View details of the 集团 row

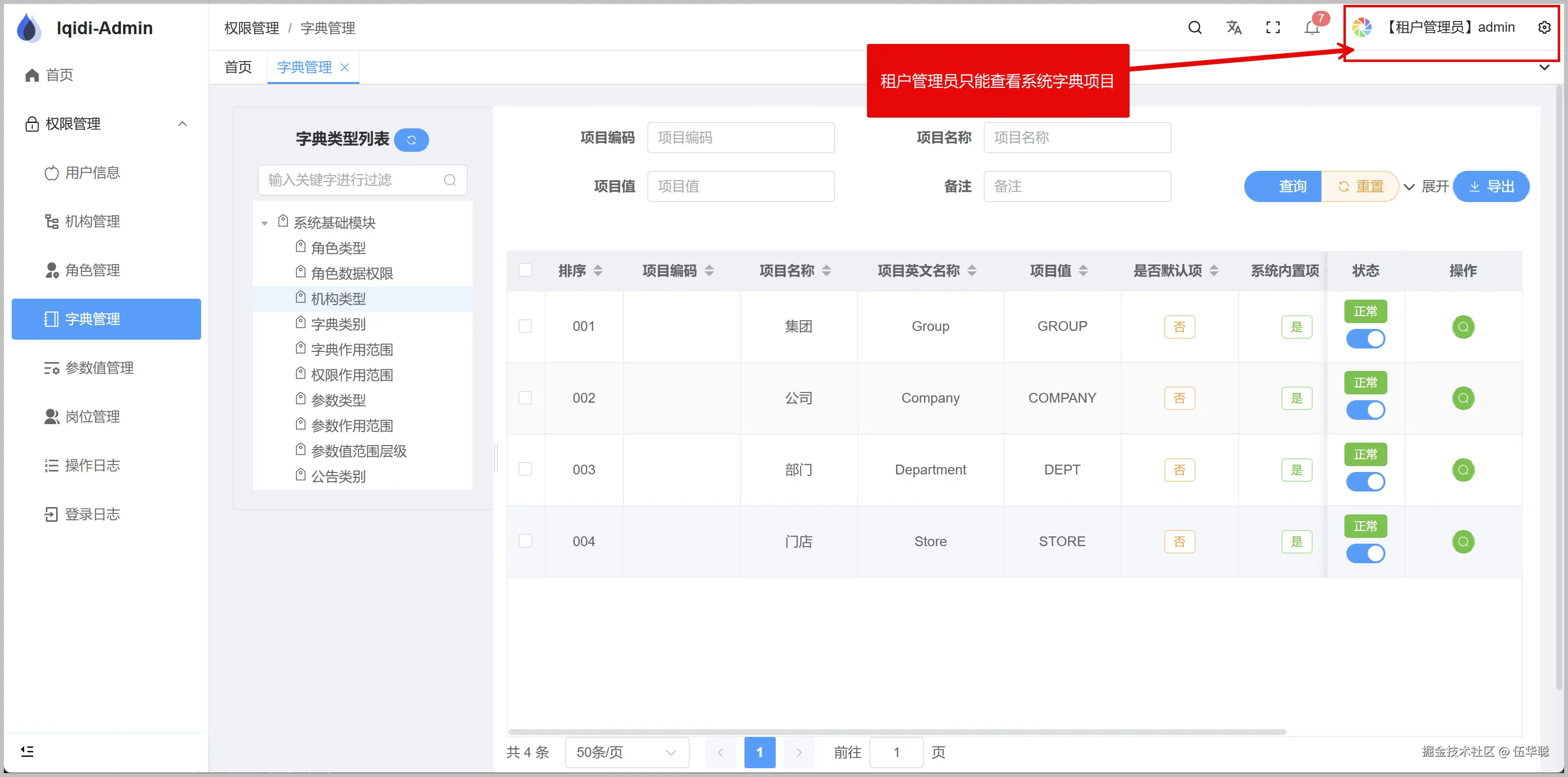click(1463, 327)
